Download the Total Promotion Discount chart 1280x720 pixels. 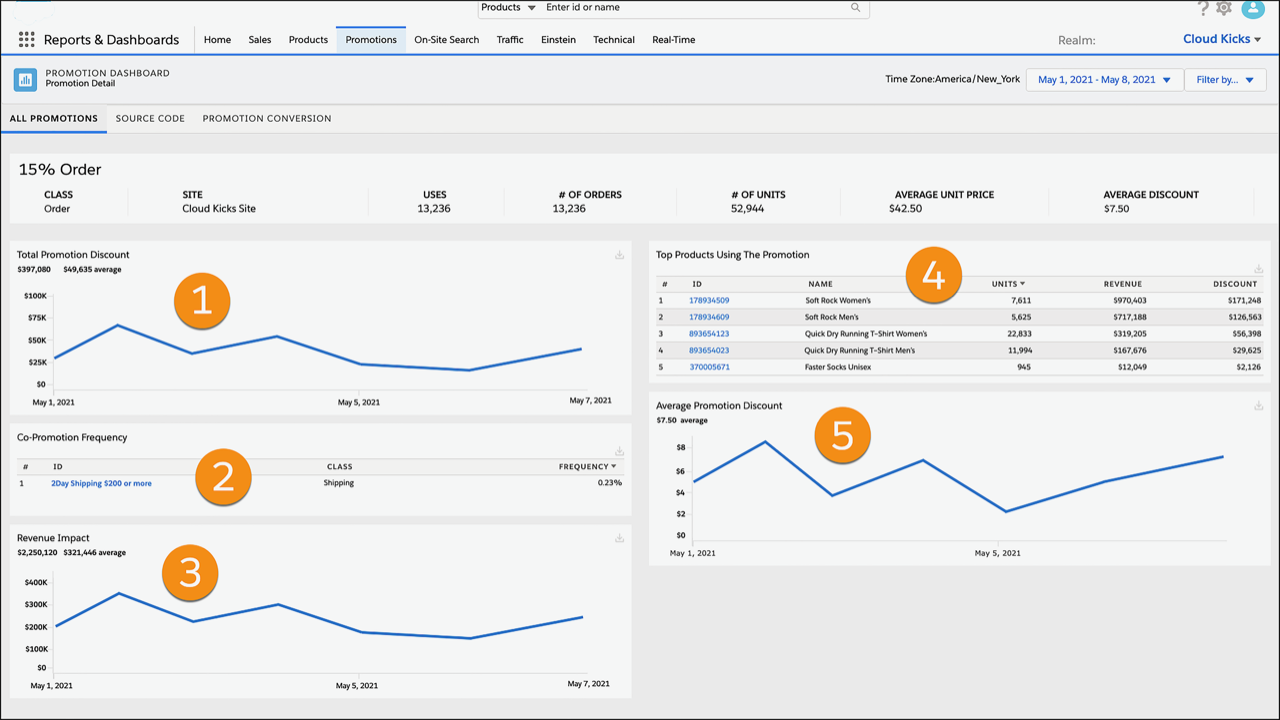tap(619, 254)
